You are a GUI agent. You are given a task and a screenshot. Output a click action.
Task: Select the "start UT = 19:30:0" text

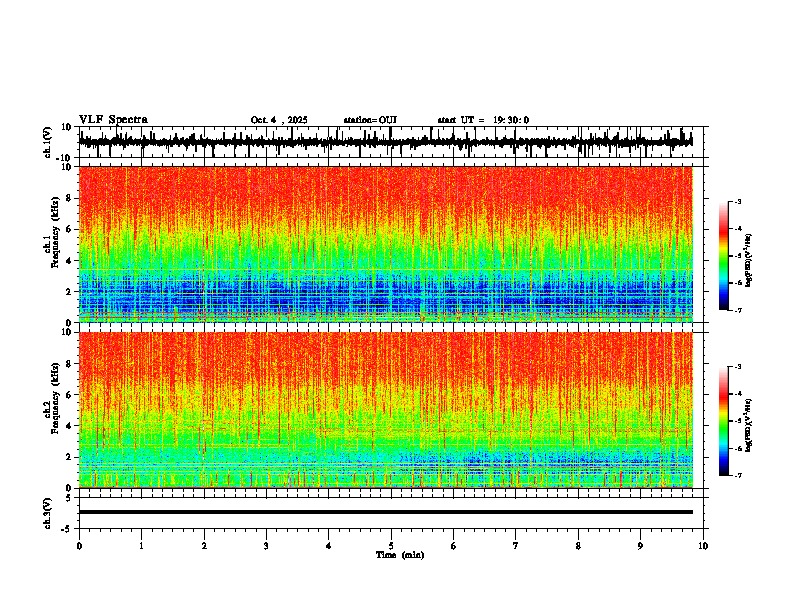tap(483, 120)
